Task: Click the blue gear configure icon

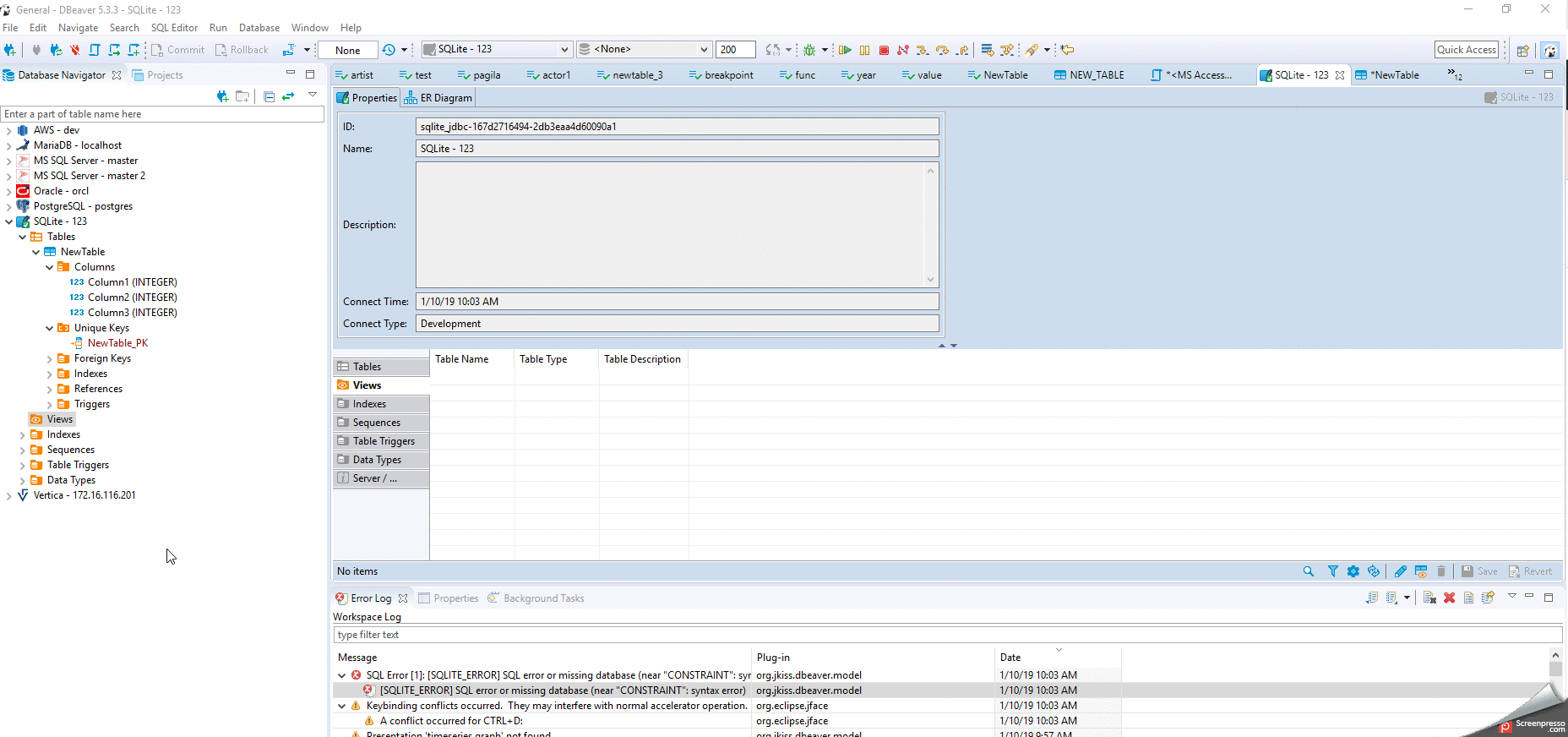Action: click(1353, 571)
